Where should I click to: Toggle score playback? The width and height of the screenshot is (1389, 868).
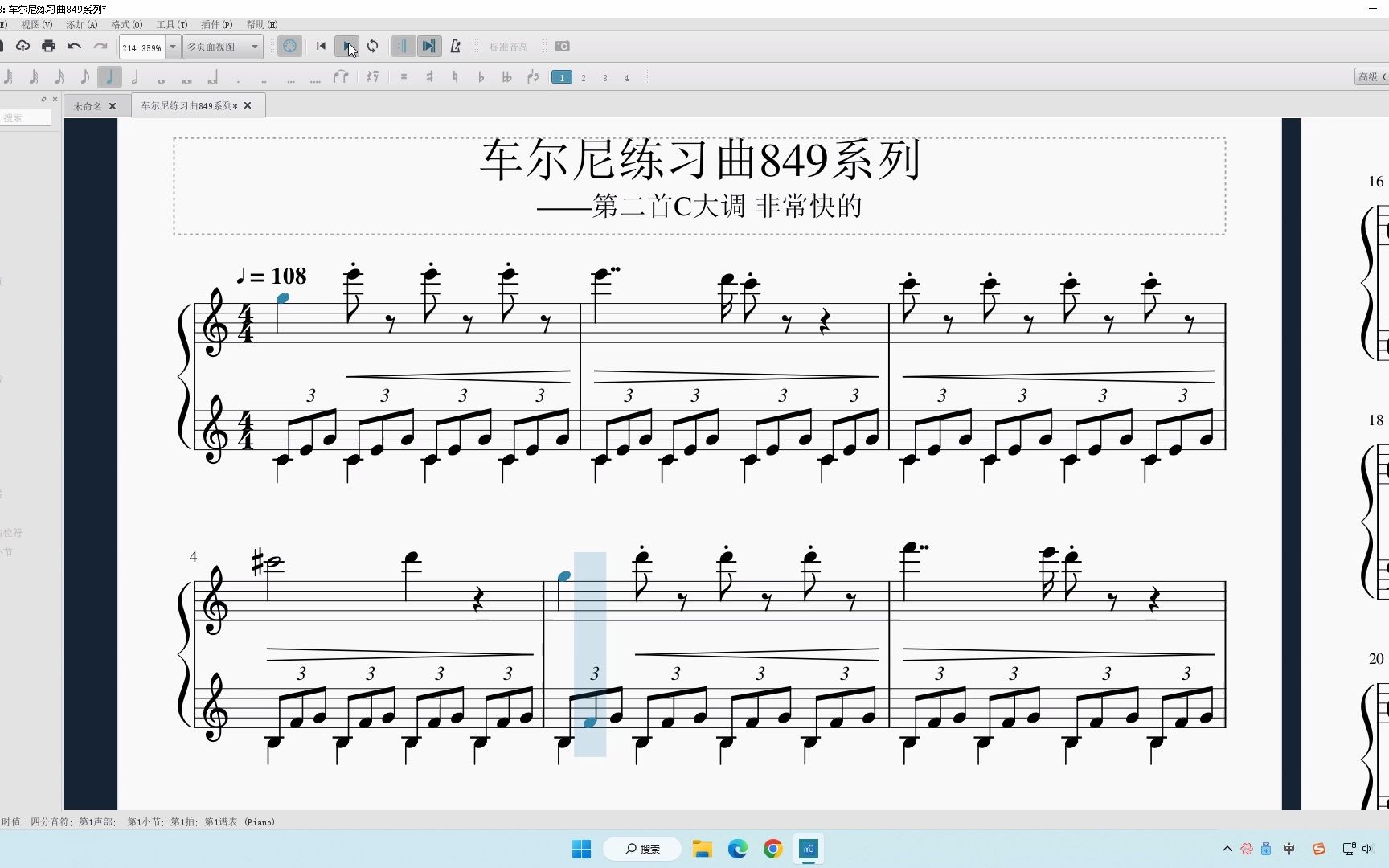347,46
